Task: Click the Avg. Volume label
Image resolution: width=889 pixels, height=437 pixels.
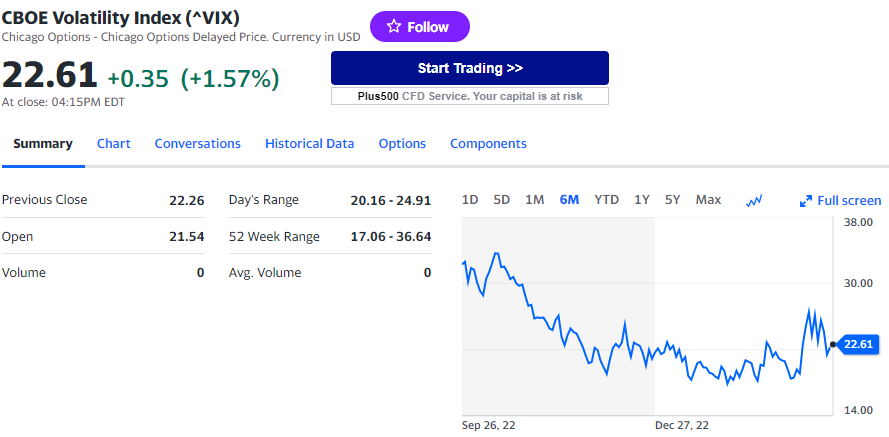Action: [x=265, y=273]
